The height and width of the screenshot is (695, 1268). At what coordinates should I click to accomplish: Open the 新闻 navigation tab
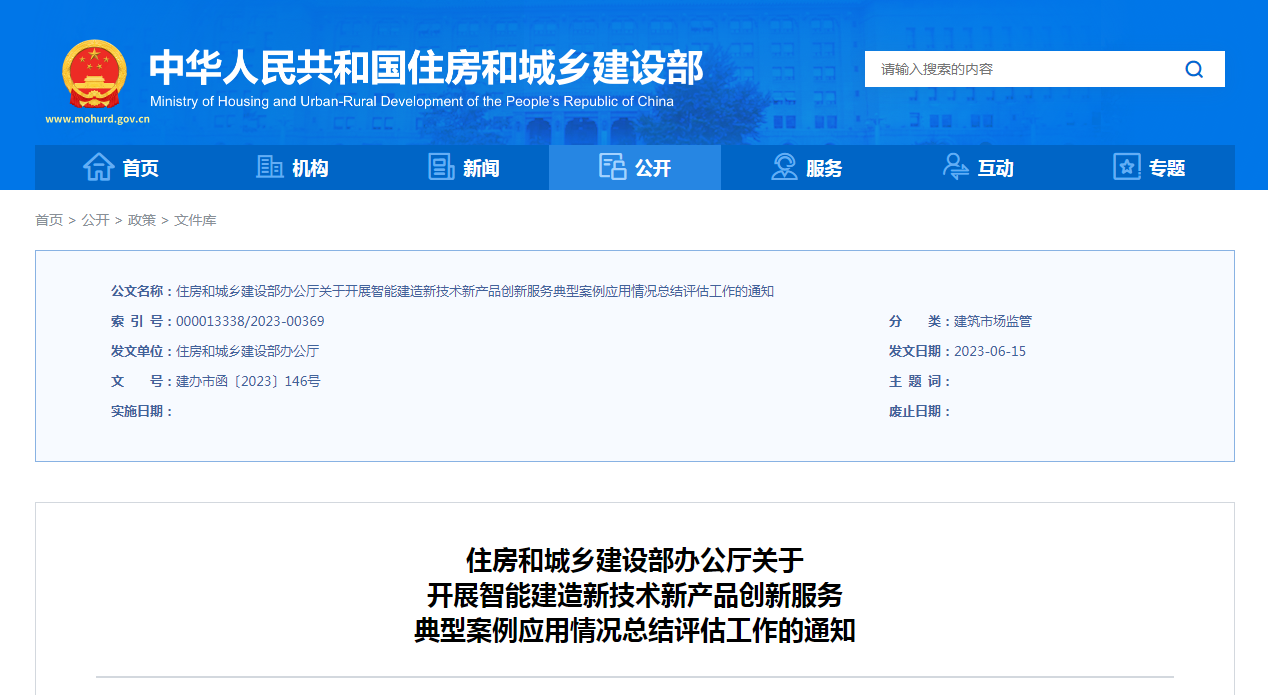pyautogui.click(x=463, y=168)
